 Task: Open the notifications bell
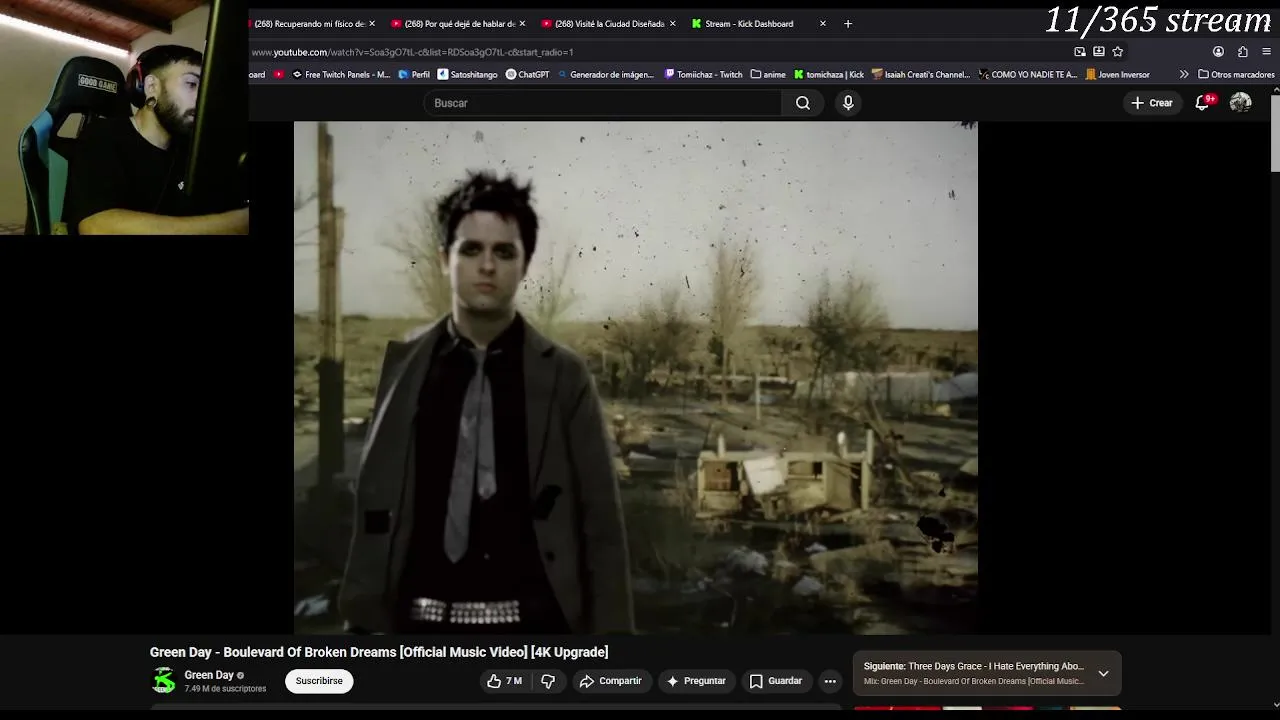click(x=1203, y=103)
